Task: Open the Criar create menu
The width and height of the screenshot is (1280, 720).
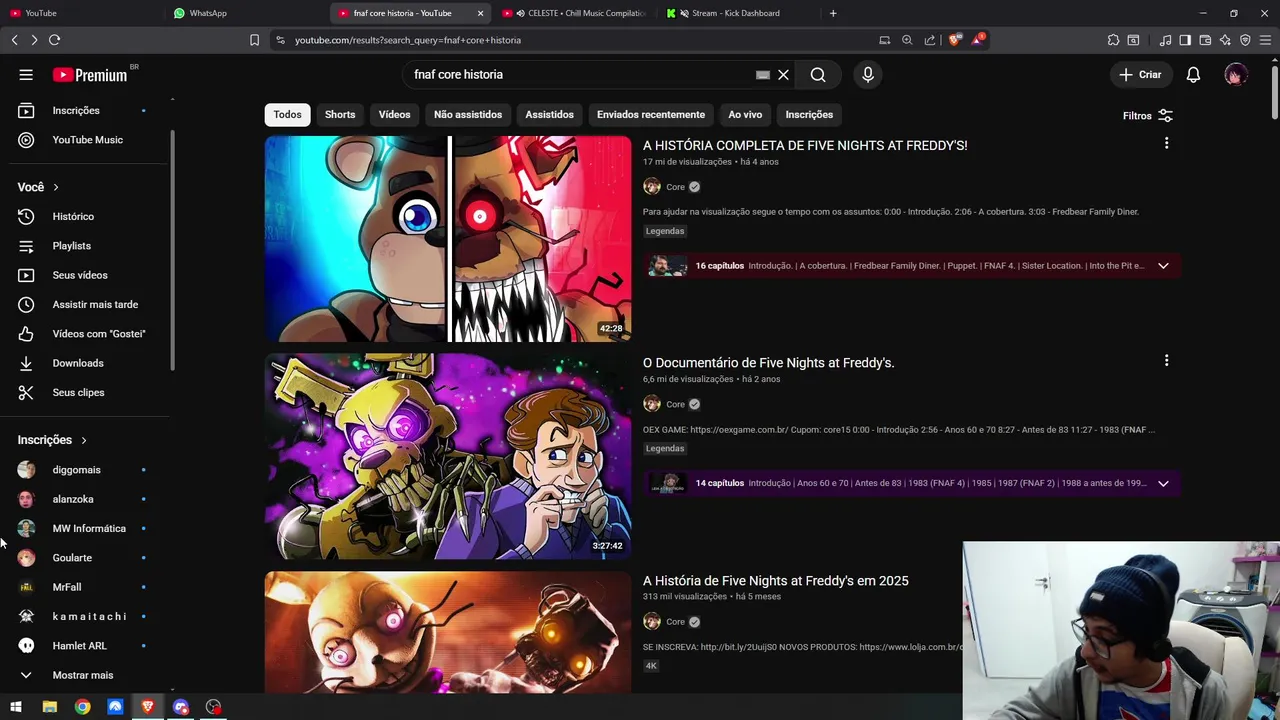Action: coord(1141,74)
